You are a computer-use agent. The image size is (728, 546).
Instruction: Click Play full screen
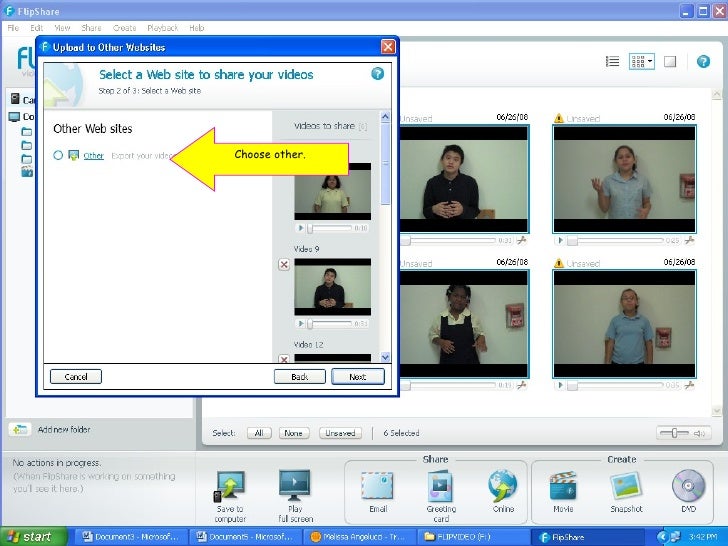[295, 496]
